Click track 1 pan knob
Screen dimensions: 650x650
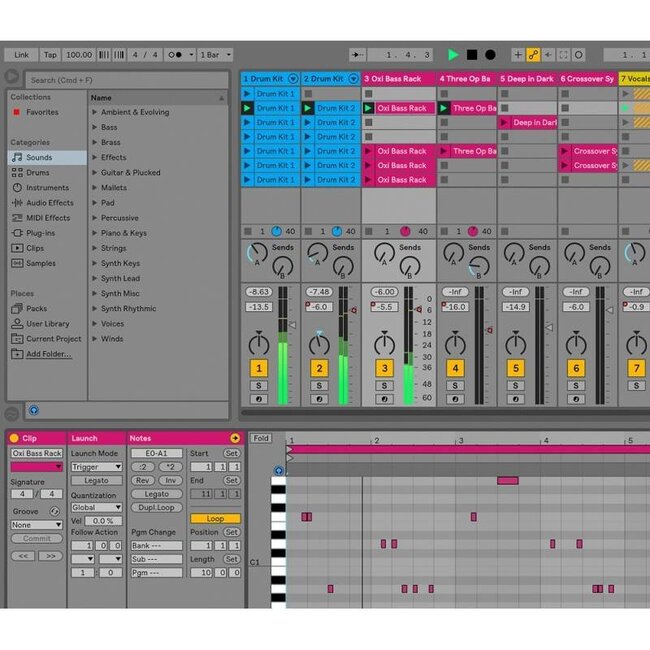coord(259,344)
